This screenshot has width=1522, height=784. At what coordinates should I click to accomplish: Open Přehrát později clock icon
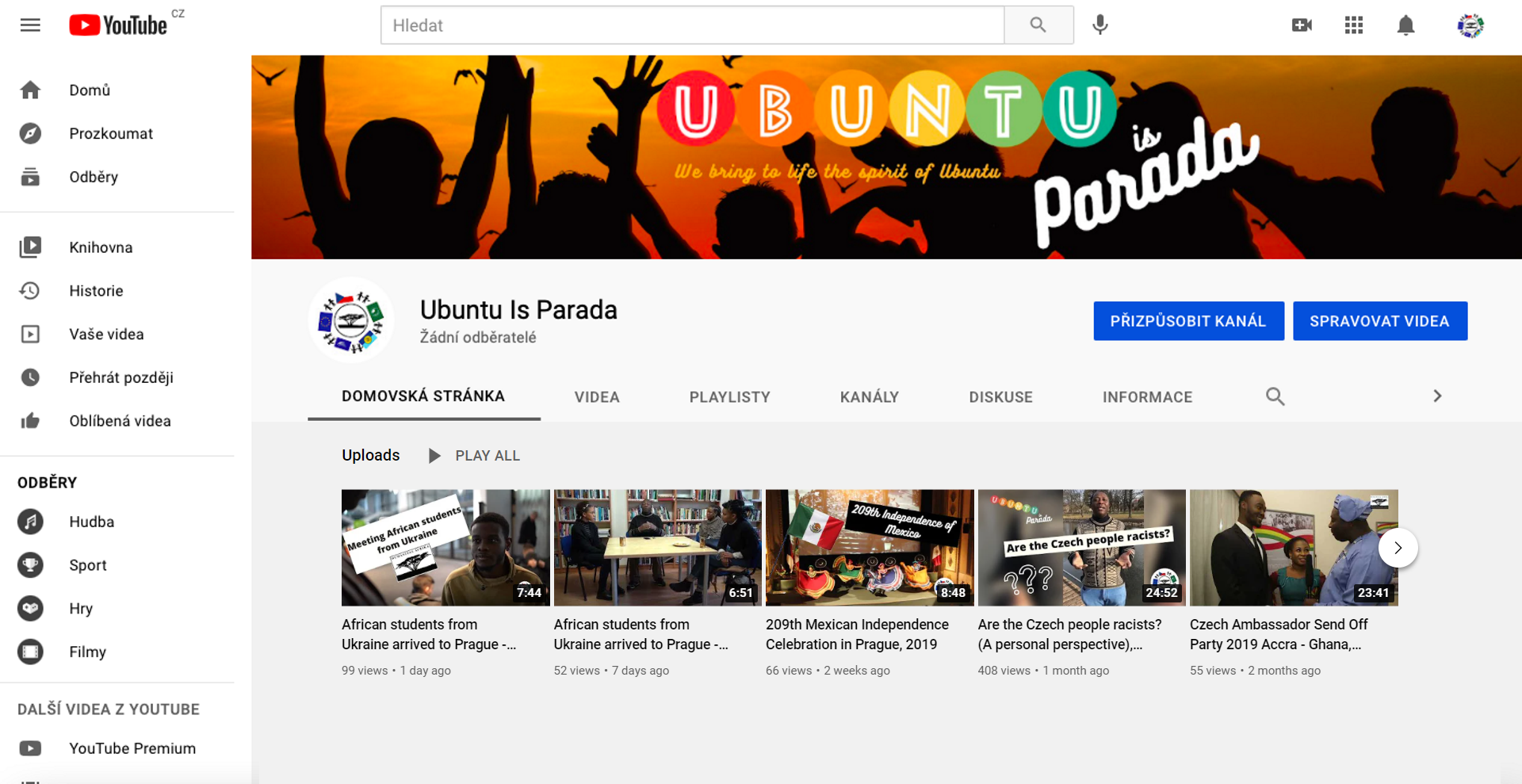(30, 377)
